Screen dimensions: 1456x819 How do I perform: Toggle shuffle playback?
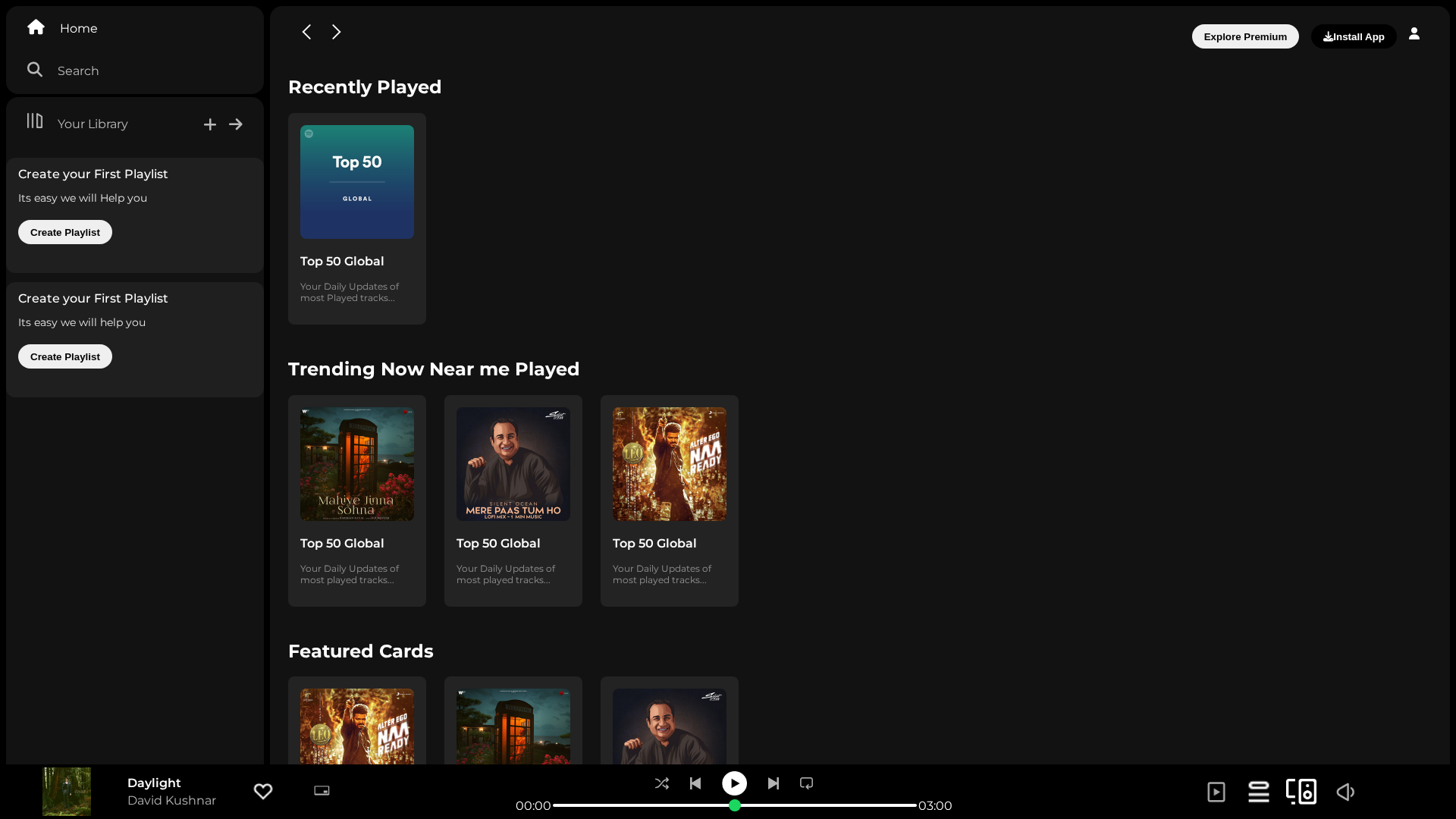662,783
